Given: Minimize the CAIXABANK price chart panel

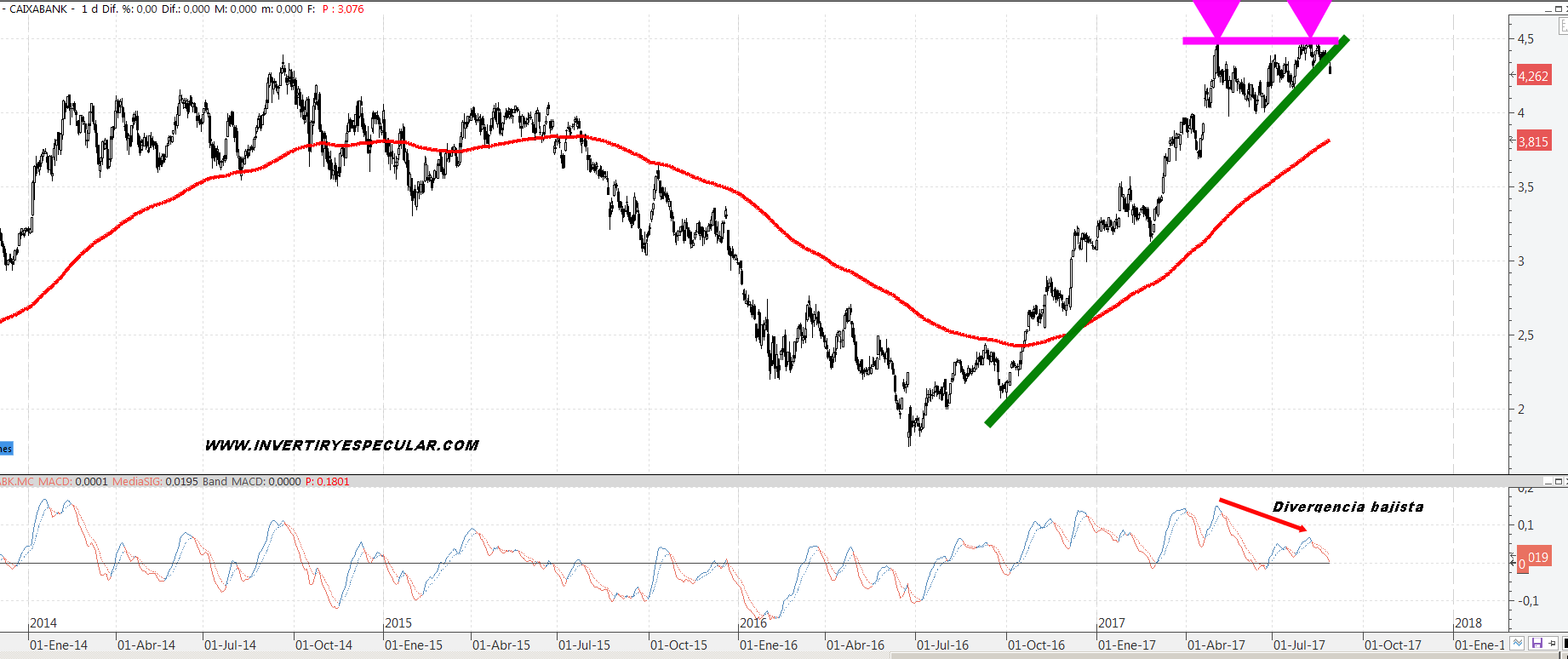Looking at the screenshot, I should coord(1548,9).
